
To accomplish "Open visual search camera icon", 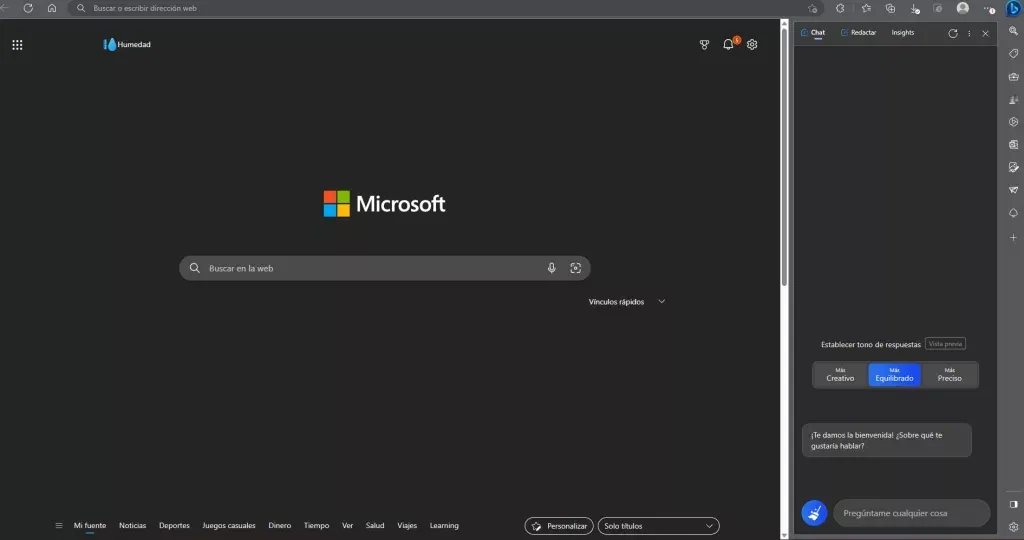I will click(575, 268).
